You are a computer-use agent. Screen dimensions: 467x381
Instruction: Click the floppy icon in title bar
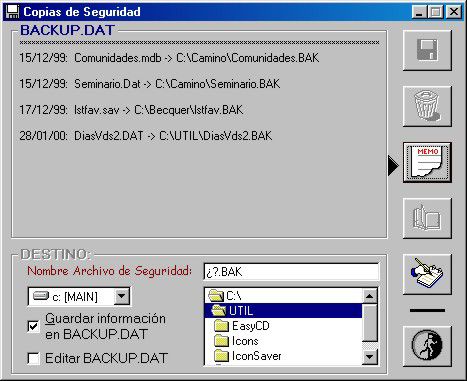click(13, 12)
